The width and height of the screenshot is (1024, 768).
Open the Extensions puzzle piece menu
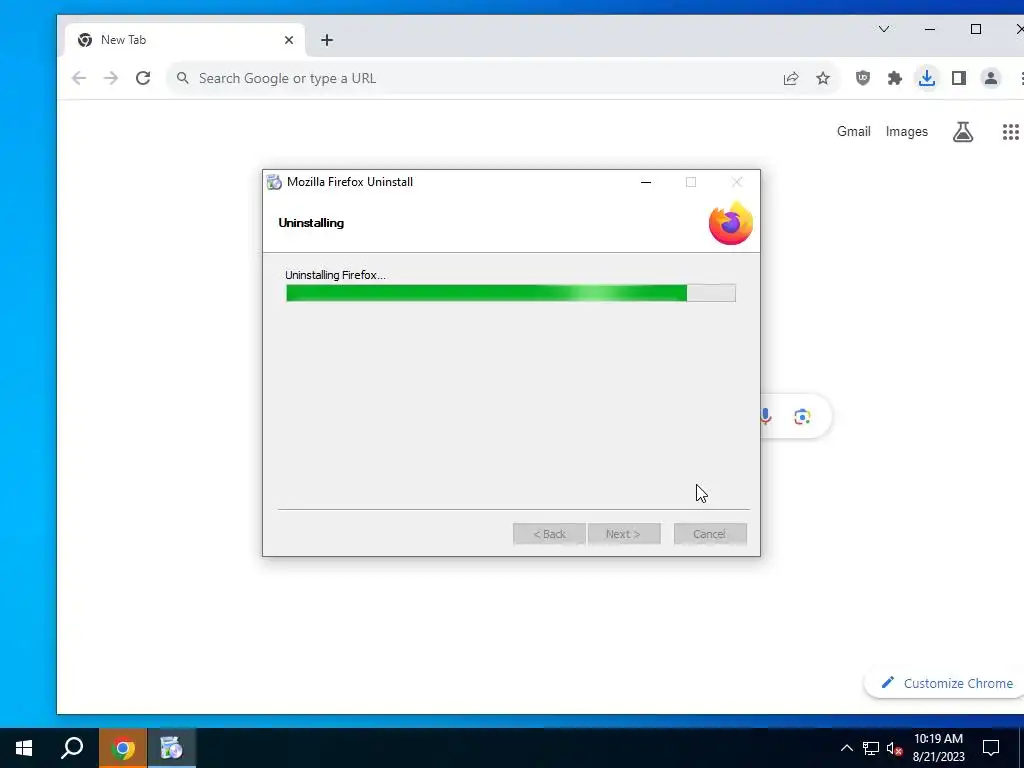tap(895, 78)
